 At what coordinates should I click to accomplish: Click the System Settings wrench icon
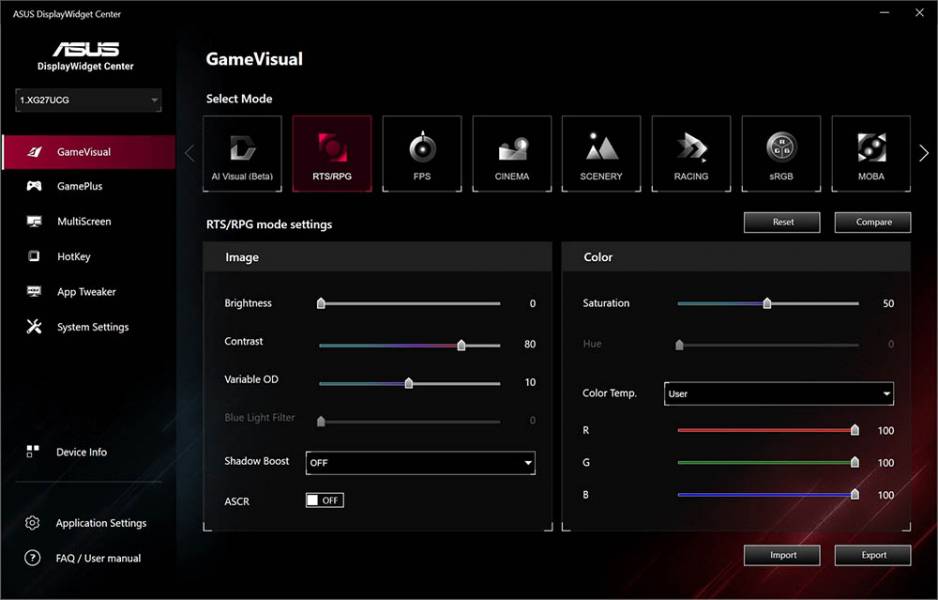pyautogui.click(x=34, y=327)
